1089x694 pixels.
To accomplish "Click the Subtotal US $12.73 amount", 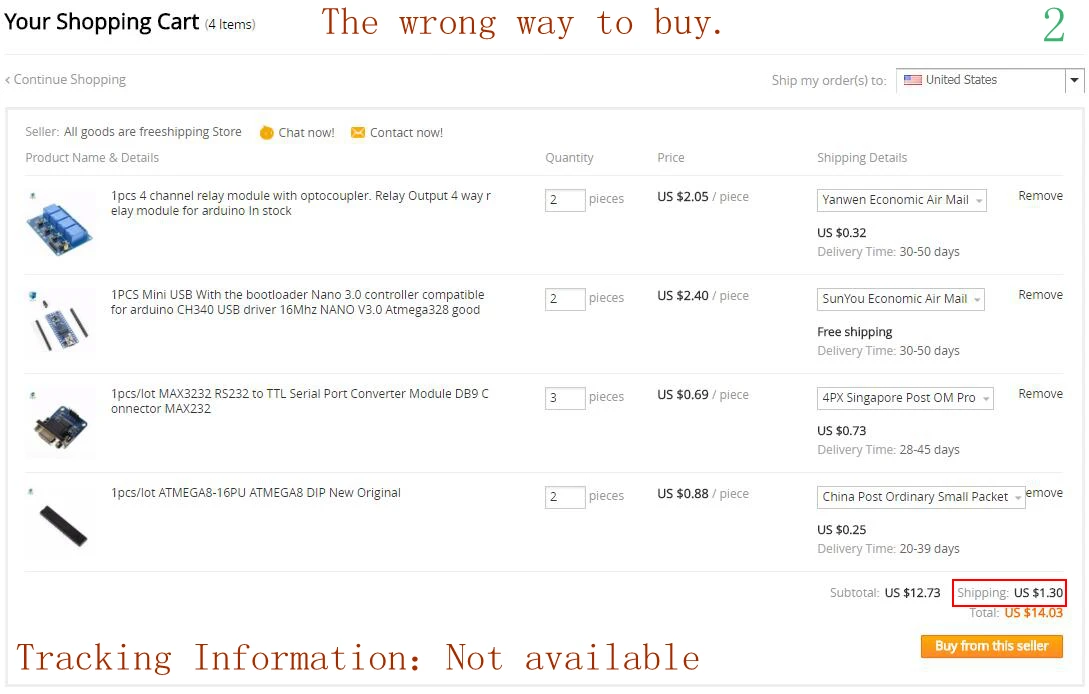I will [912, 593].
